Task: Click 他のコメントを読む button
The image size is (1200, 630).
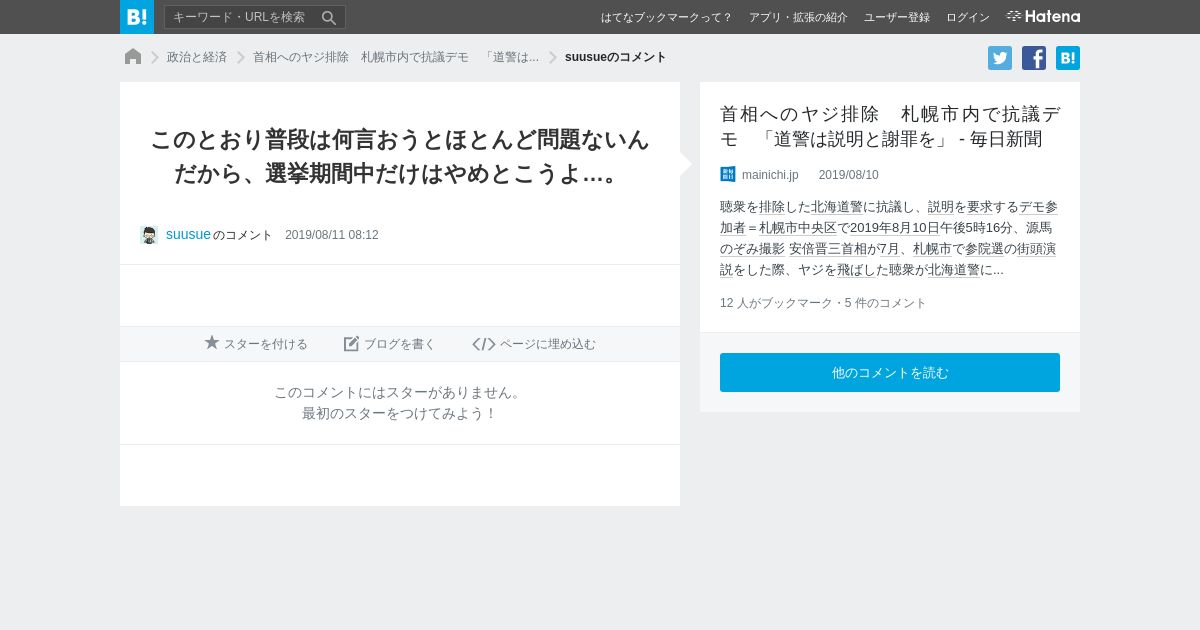Action: click(890, 372)
